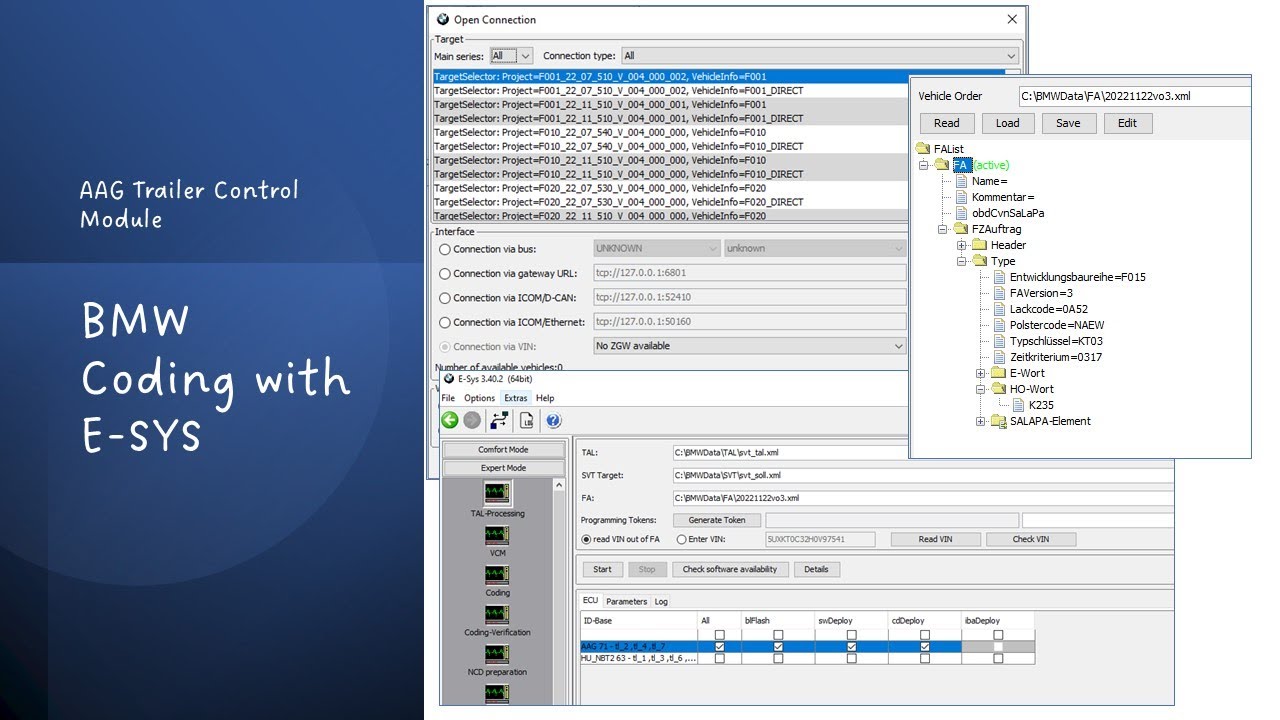The height and width of the screenshot is (720, 1280).
Task: Switch to Expert Mode
Action: coord(503,468)
